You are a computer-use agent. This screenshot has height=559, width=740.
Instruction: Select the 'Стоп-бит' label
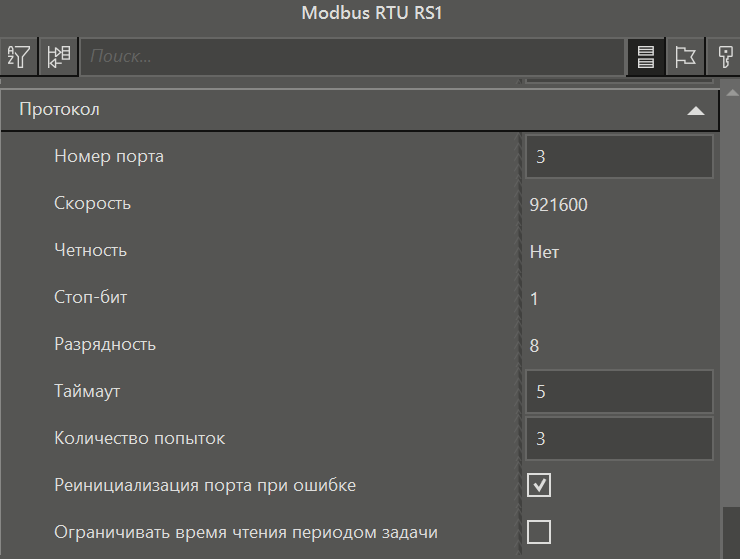(91, 297)
